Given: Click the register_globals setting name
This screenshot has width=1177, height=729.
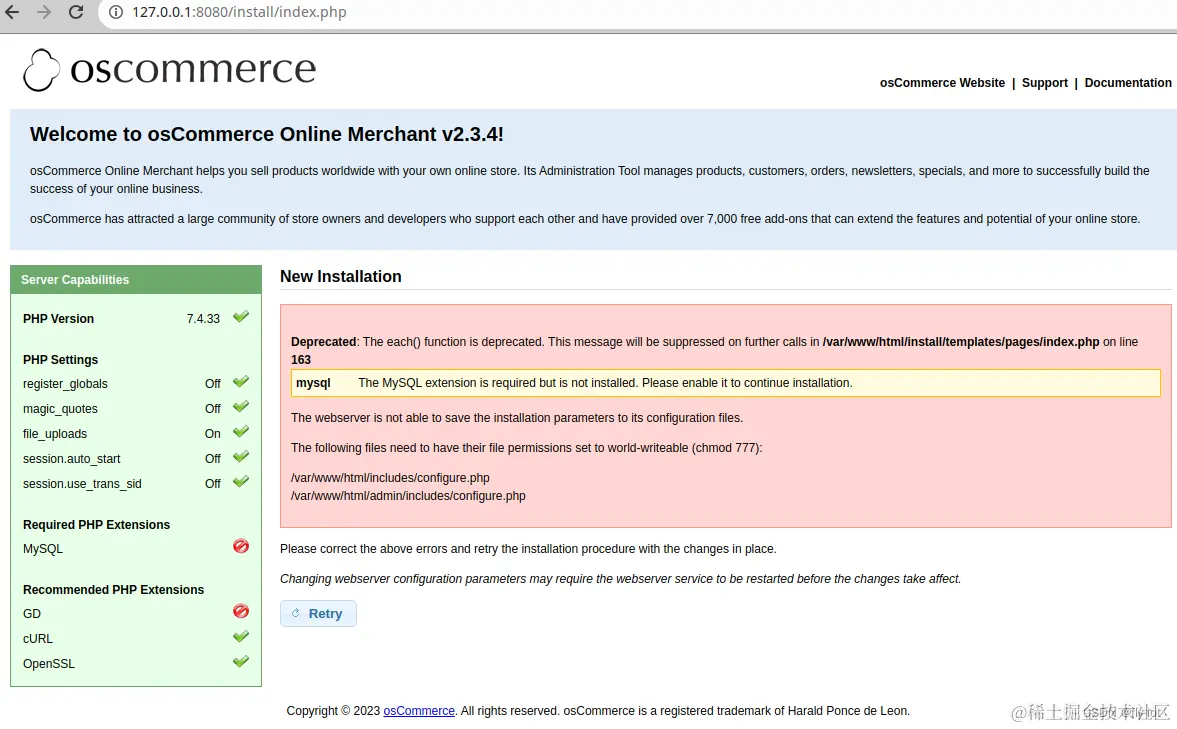Looking at the screenshot, I should [65, 384].
